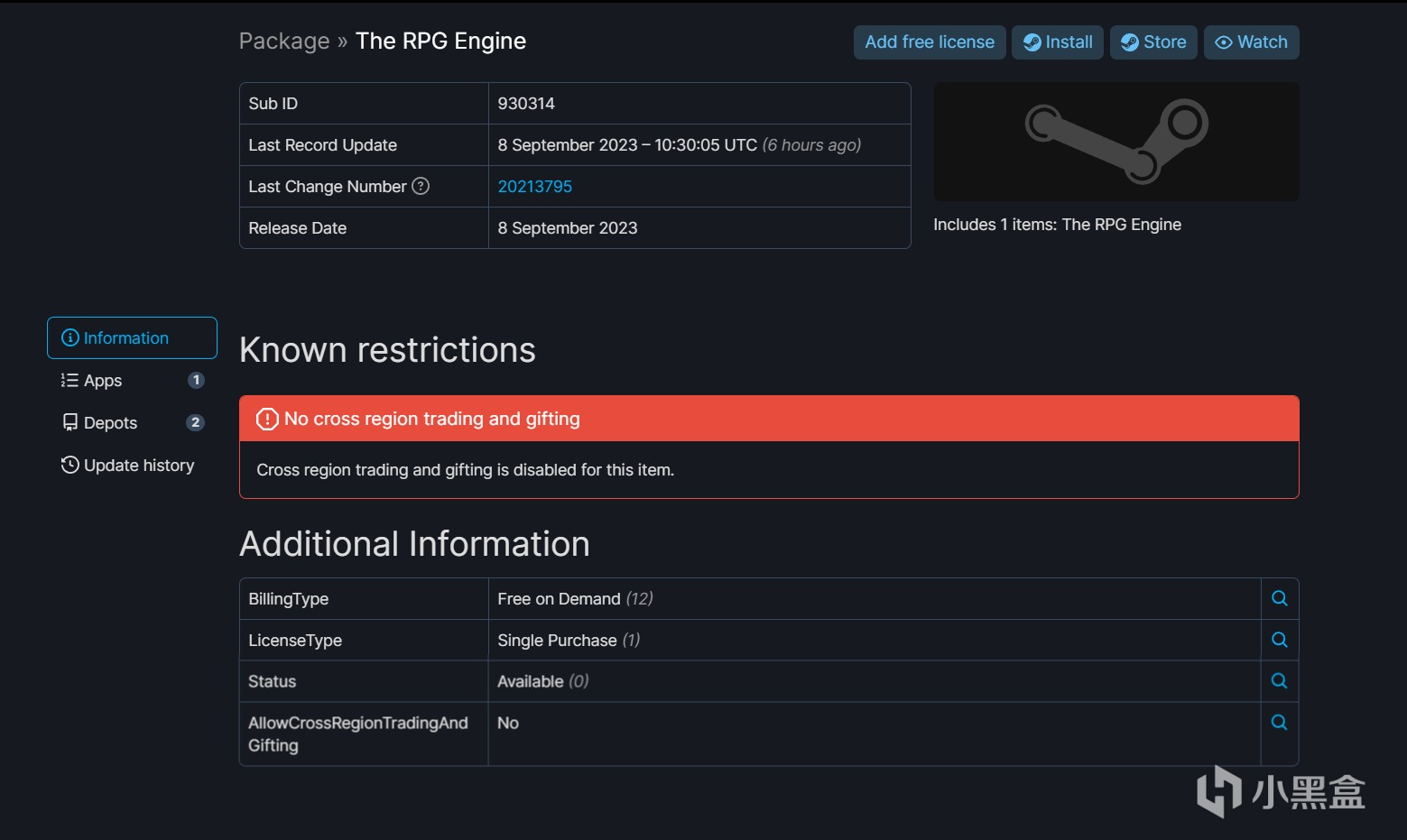Search by AllowCrossRegionTradingAndGifting magnifier icon
The width and height of the screenshot is (1407, 840).
(1279, 723)
